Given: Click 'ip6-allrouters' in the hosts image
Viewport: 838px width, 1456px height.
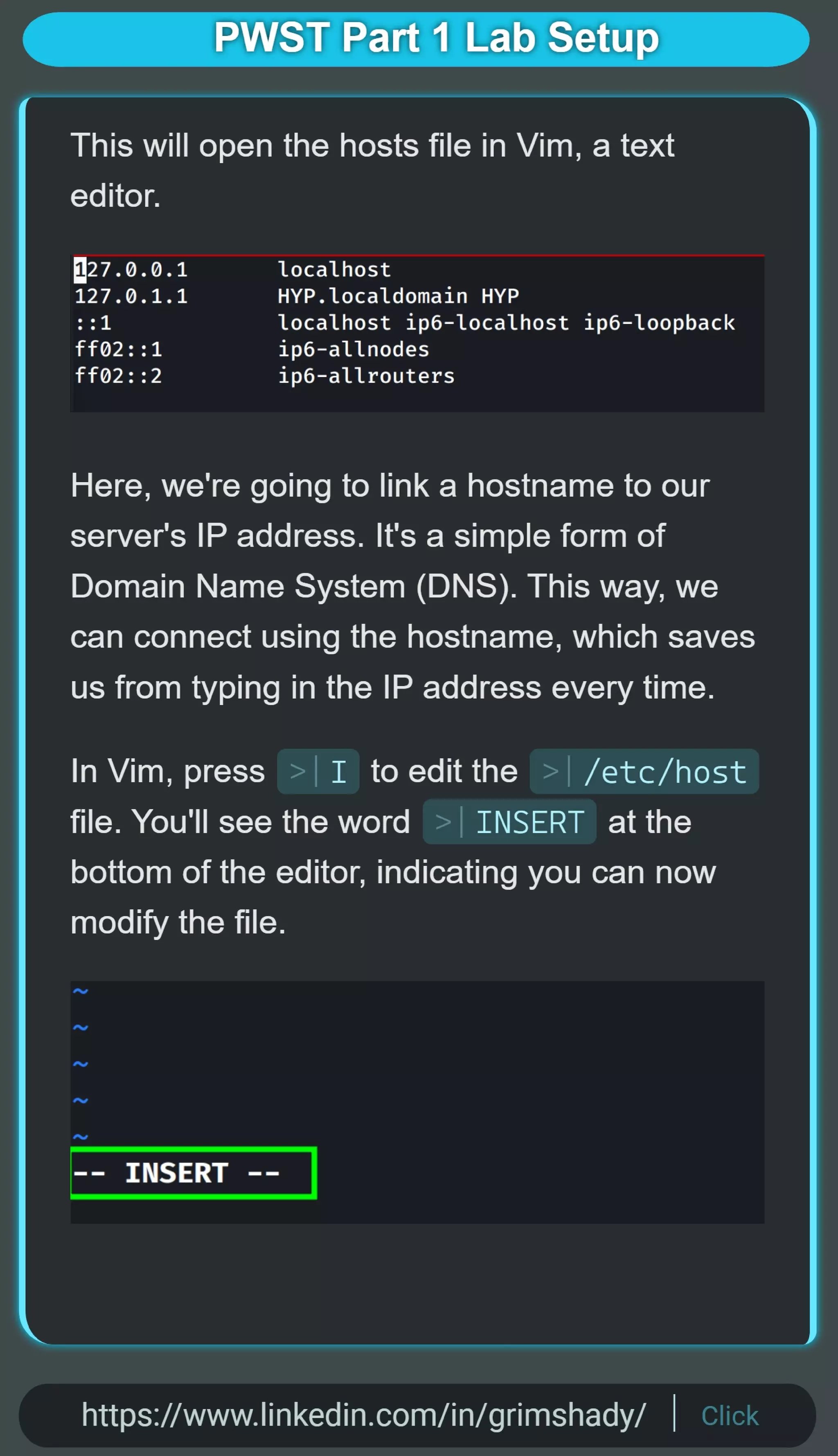Looking at the screenshot, I should click(x=366, y=376).
